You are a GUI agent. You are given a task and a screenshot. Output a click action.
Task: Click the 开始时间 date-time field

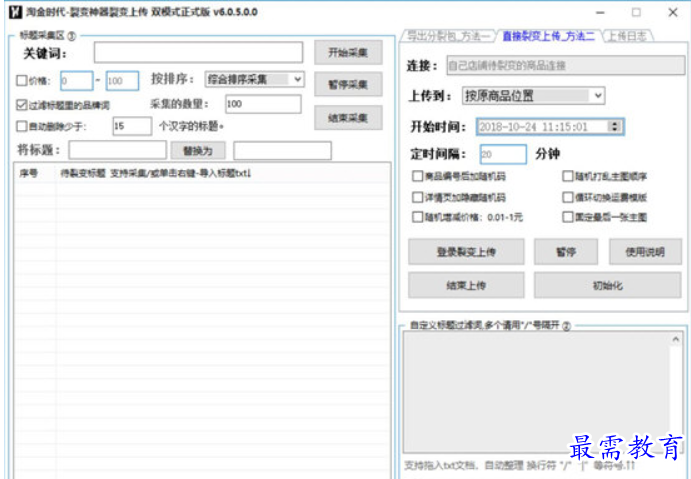pos(550,127)
